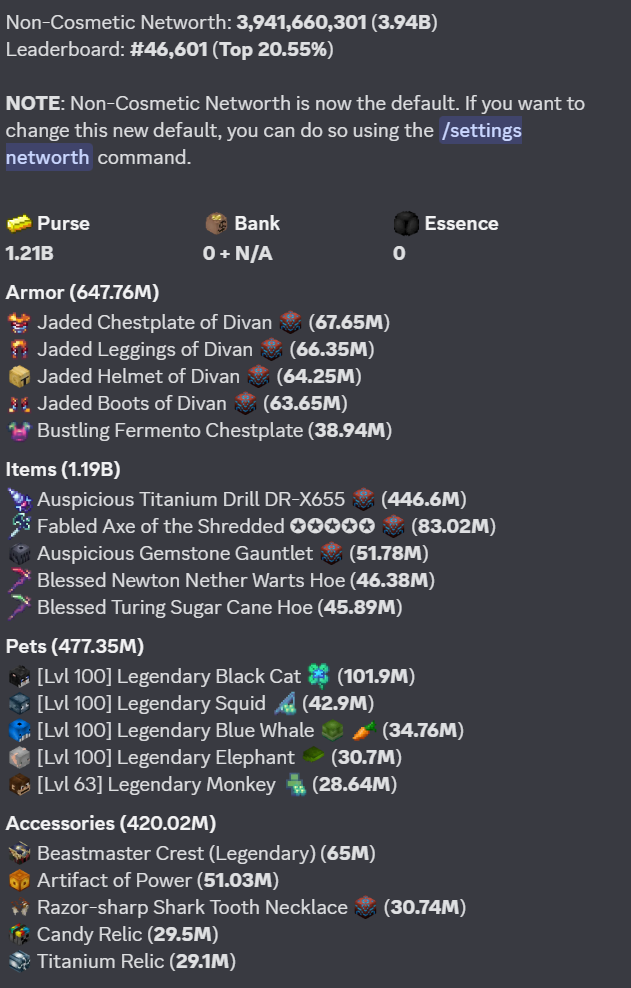The height and width of the screenshot is (988, 631).
Task: Click the Titanium Drill DR-X655 icon
Action: point(19,499)
